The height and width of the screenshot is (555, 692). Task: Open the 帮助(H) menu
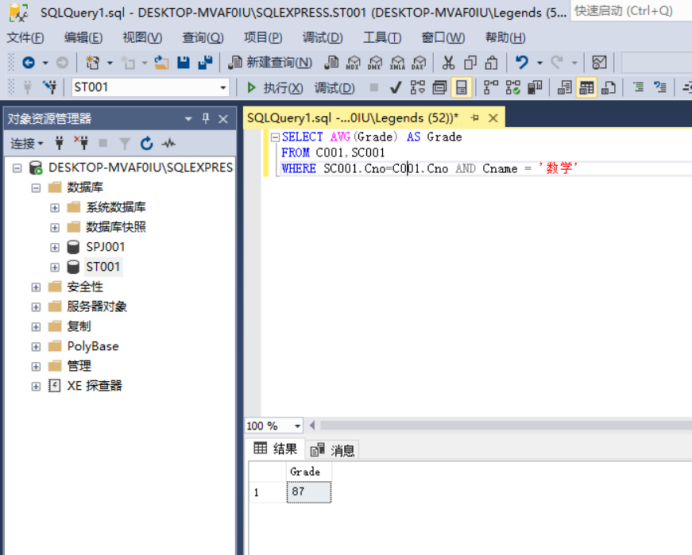coord(505,38)
